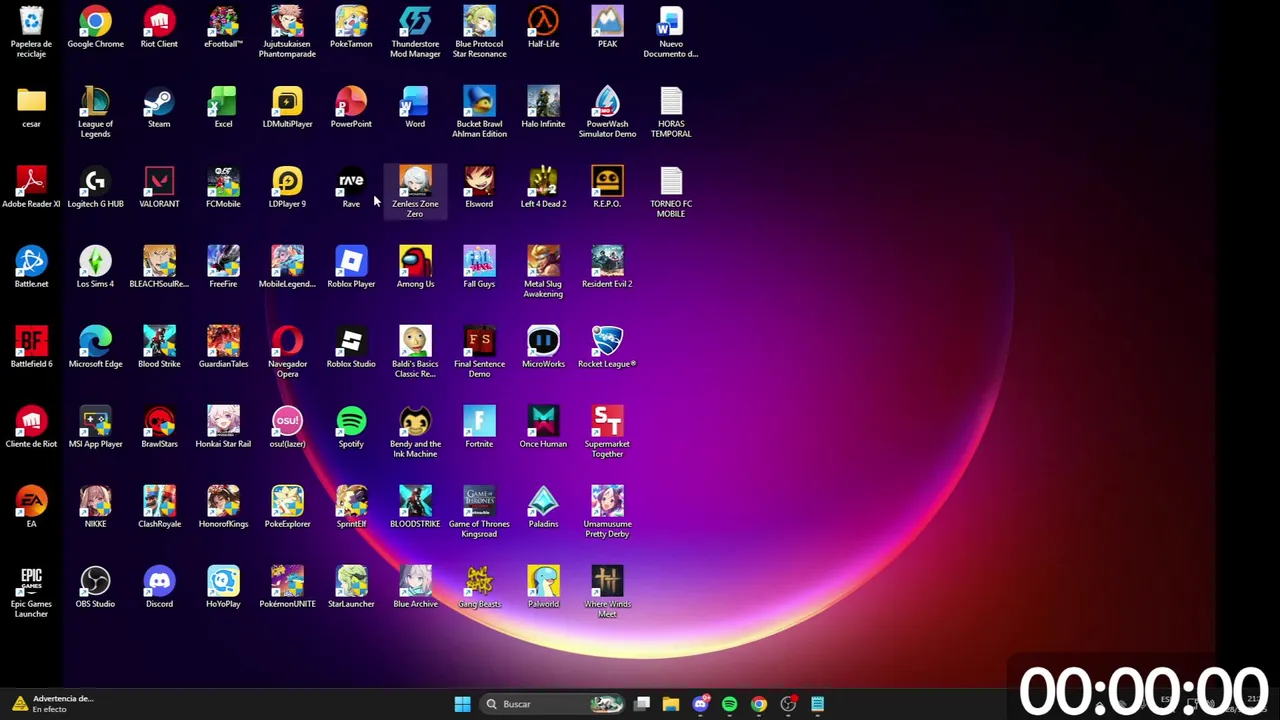Select the Umamusume Pretty Derby icon
Screen dimensions: 1280x720
point(607,512)
